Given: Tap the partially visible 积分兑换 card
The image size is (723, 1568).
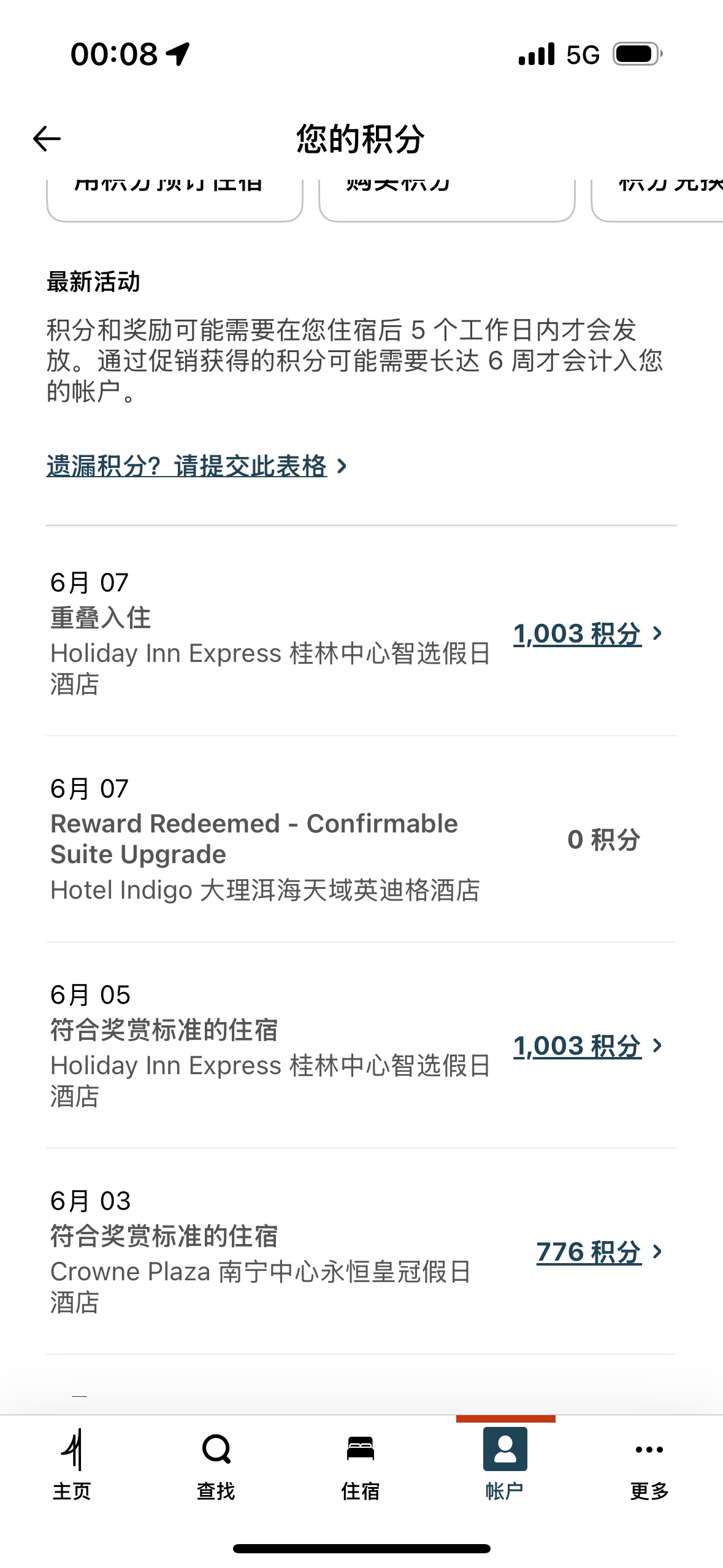Looking at the screenshot, I should pyautogui.click(x=657, y=199).
